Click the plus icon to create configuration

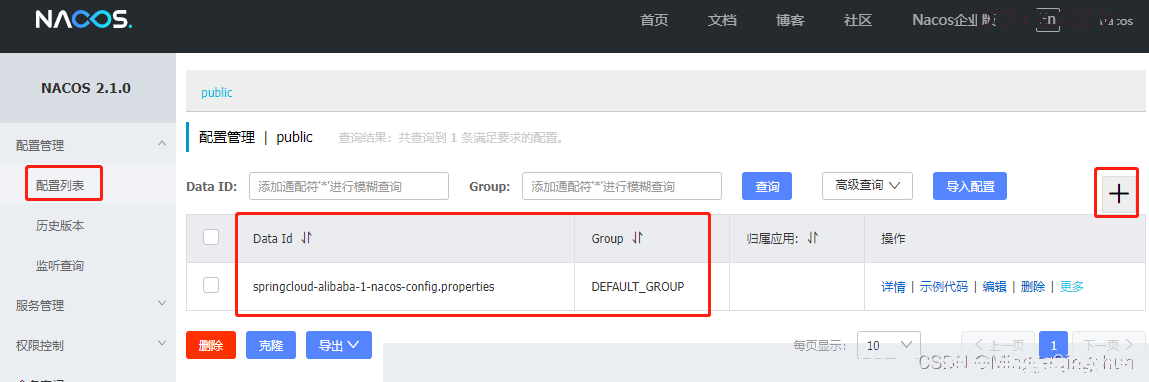1118,193
